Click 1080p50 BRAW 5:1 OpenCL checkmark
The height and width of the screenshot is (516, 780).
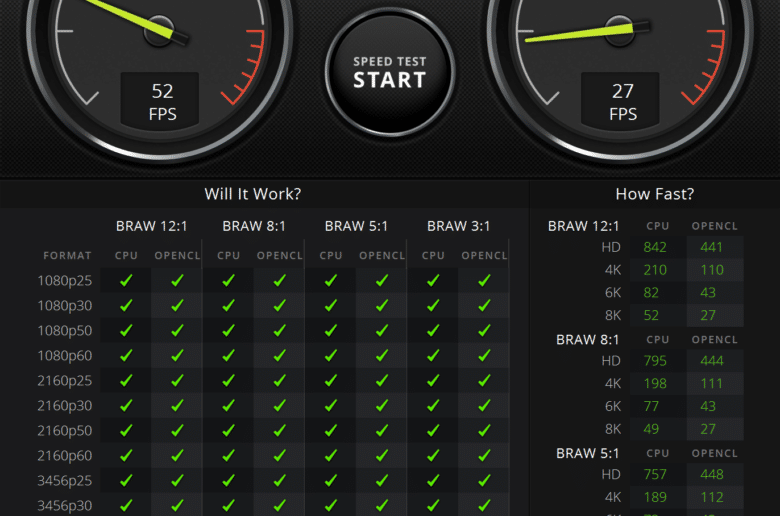(x=382, y=330)
